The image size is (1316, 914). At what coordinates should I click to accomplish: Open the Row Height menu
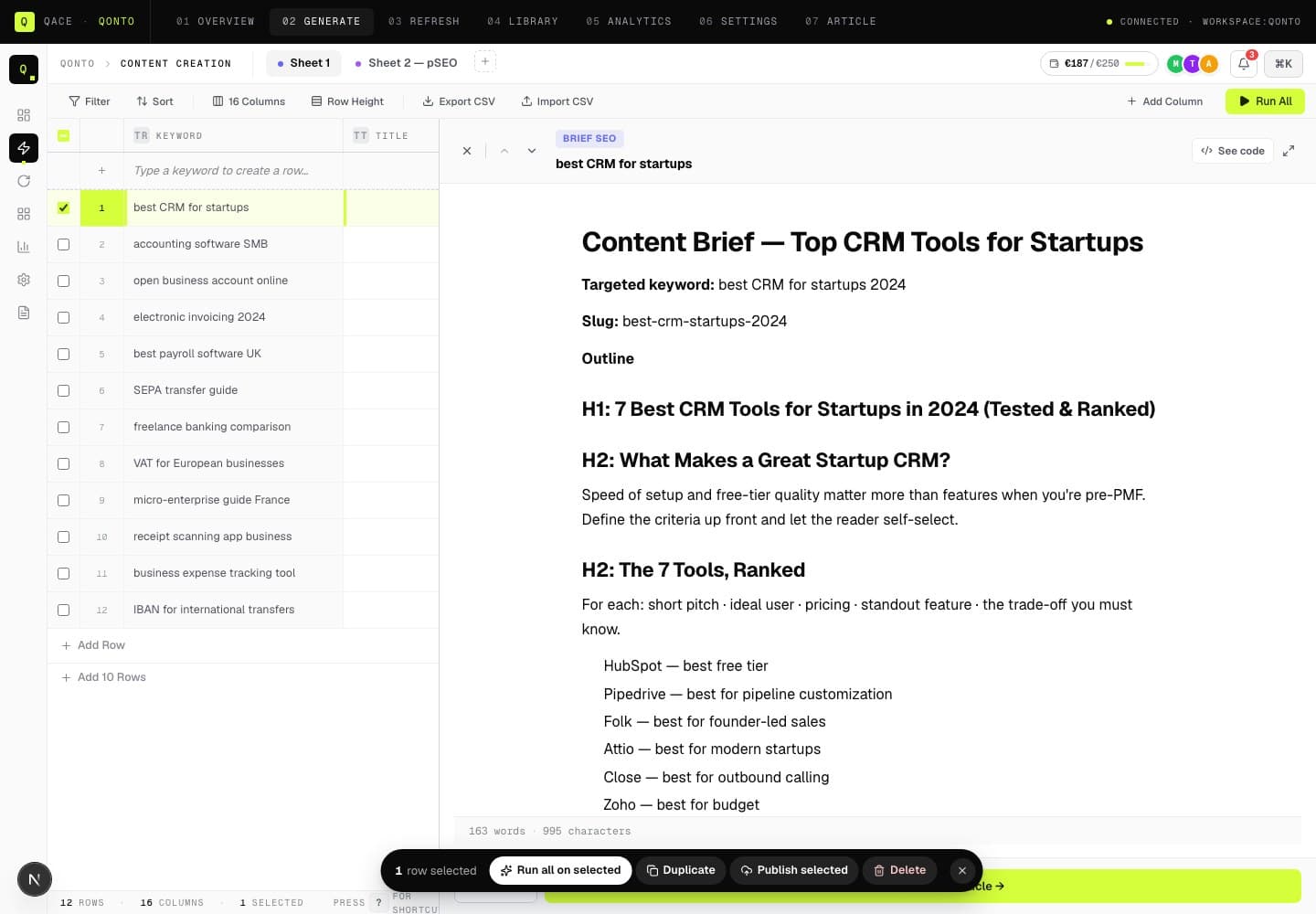point(347,101)
